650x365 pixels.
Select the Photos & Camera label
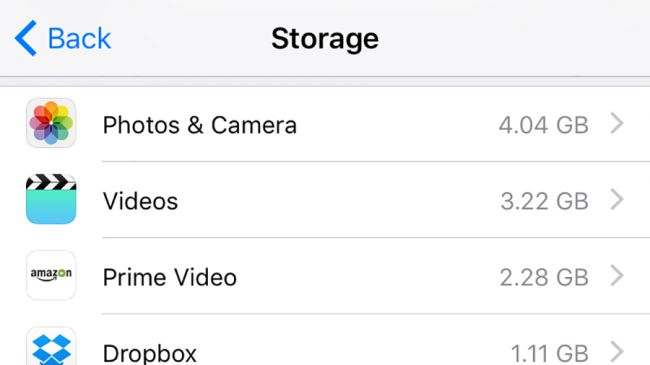(x=200, y=125)
